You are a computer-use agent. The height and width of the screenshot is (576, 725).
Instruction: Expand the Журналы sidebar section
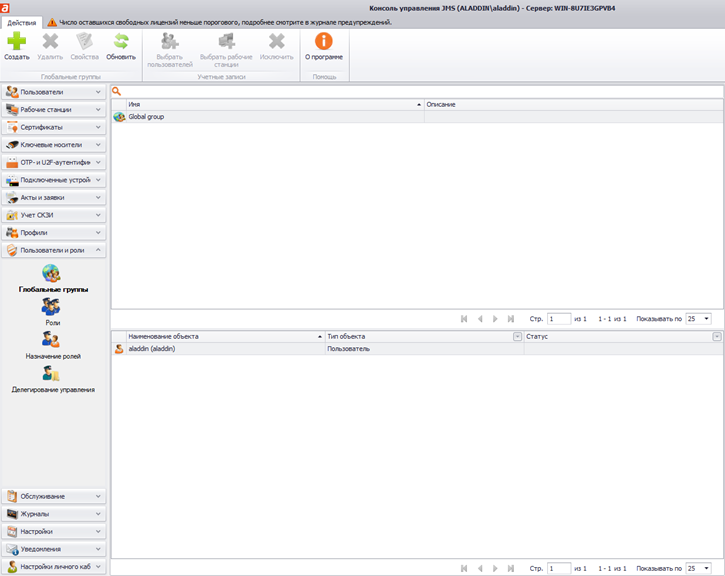tap(54, 514)
